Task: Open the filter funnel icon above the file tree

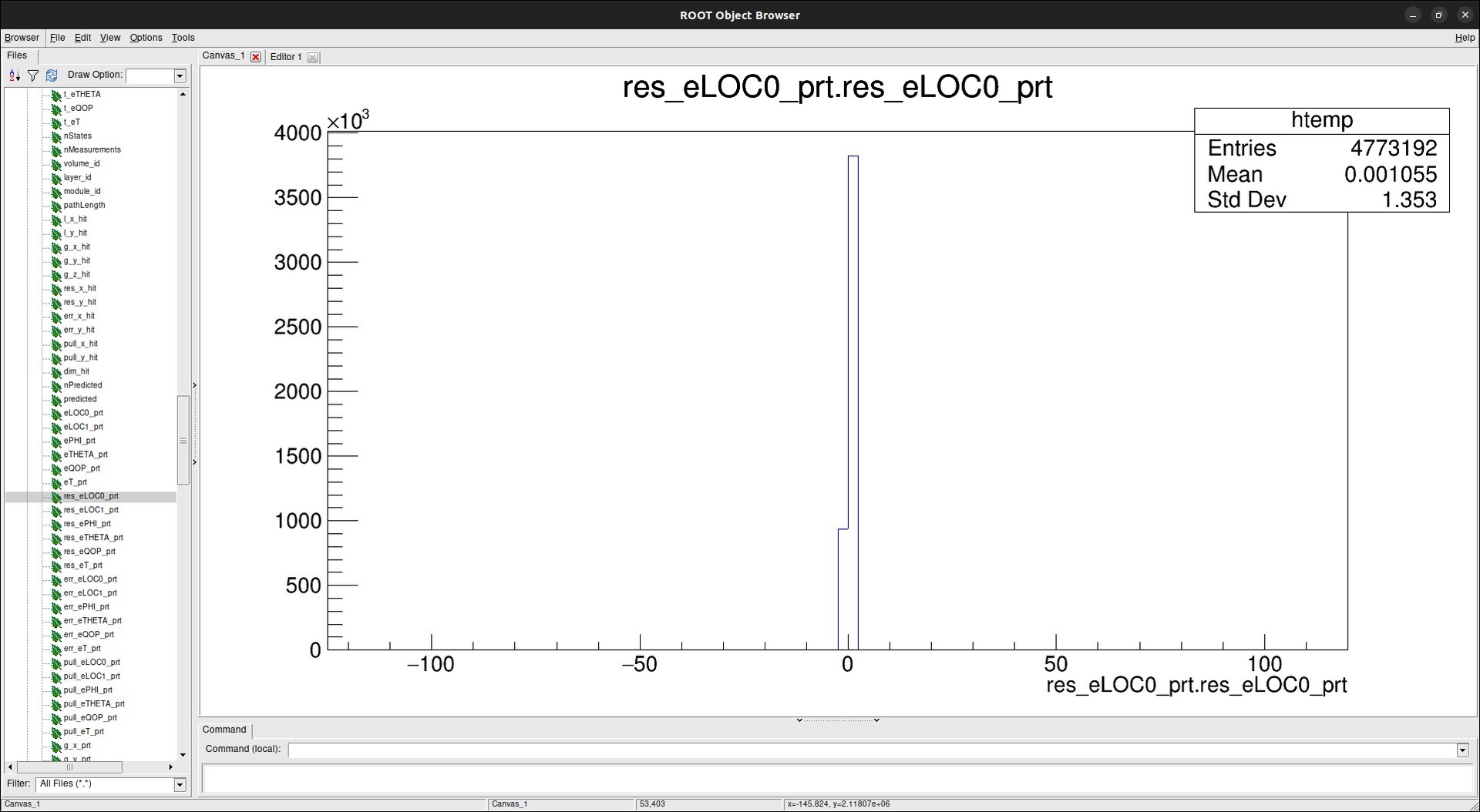Action: (32, 75)
